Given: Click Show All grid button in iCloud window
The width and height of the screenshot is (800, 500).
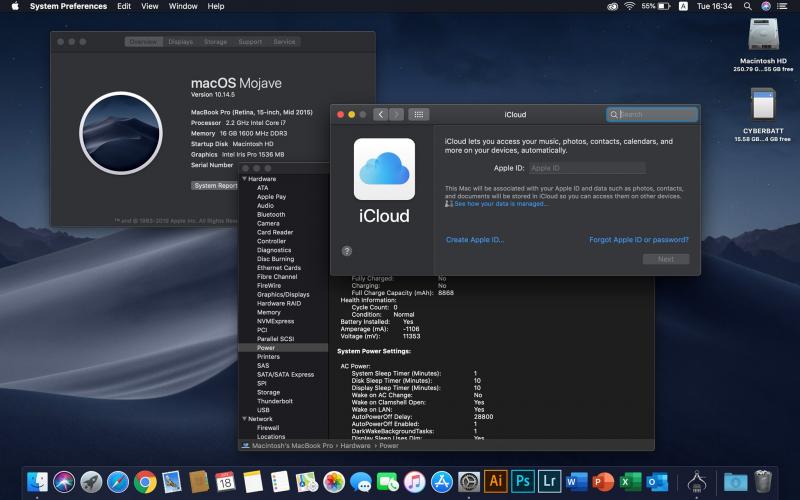Looking at the screenshot, I should (419, 114).
